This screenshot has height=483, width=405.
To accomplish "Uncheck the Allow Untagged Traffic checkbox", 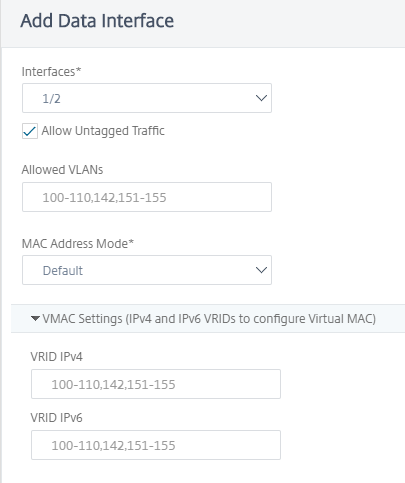I will 30,131.
